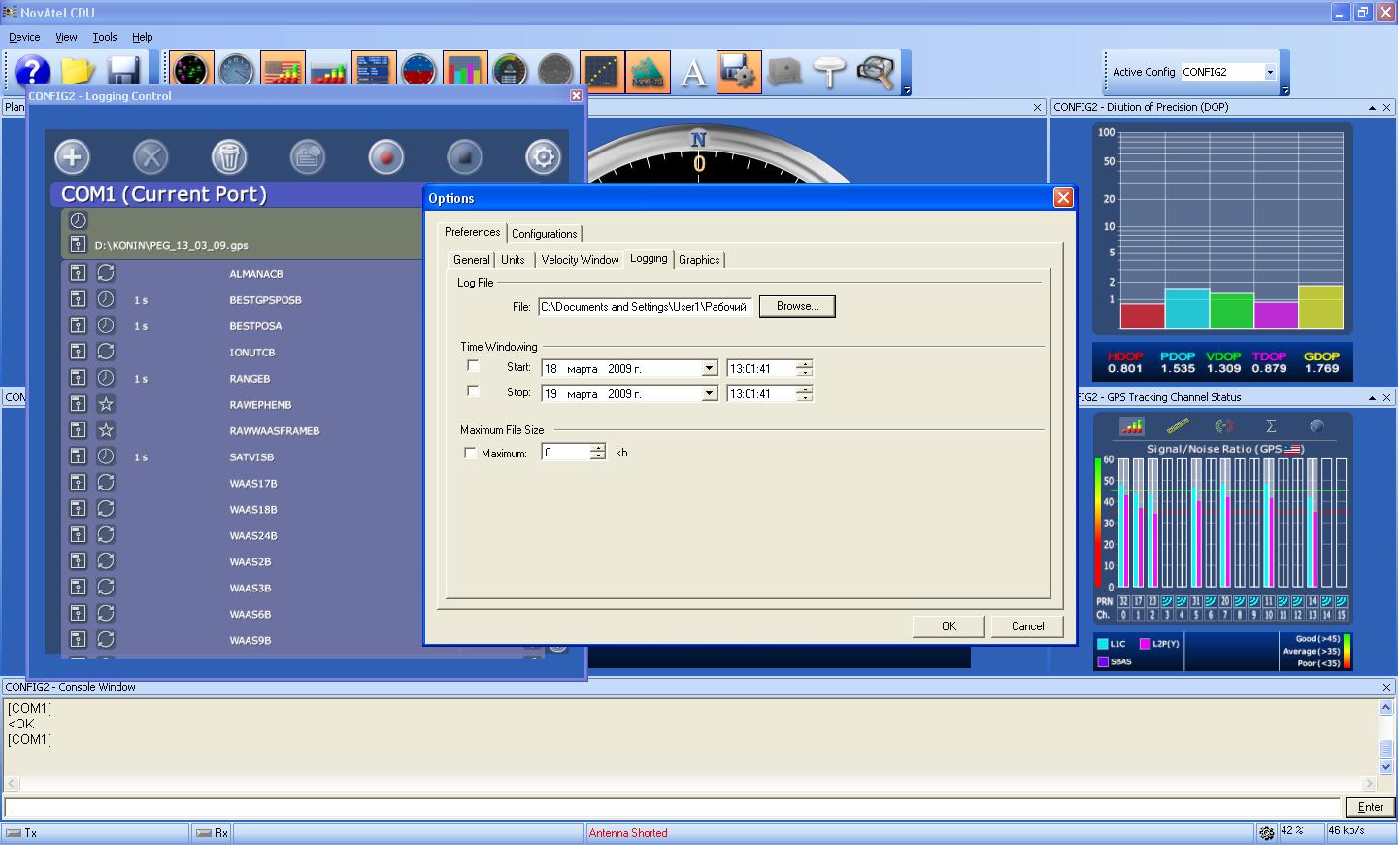Viewport: 1400px width, 845px height.
Task: Click the Cancel button in Options
Action: coord(1027,626)
